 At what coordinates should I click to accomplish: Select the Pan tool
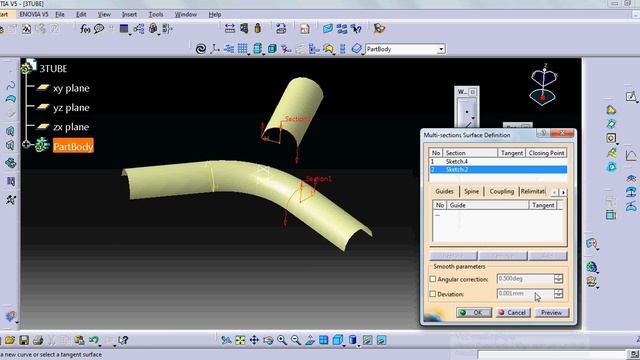[x=254, y=340]
